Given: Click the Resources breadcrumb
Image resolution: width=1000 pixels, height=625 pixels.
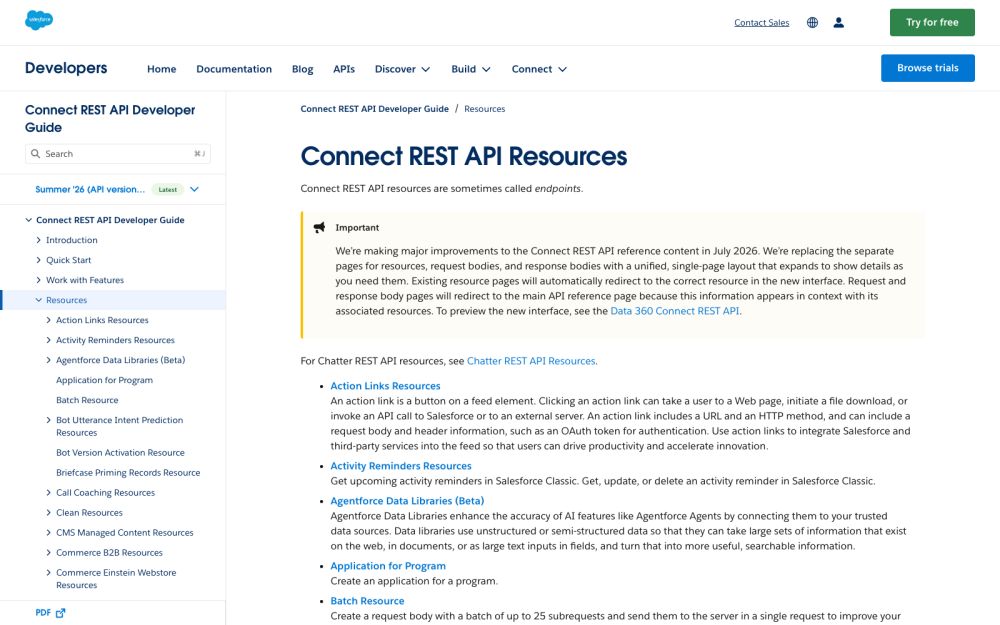Looking at the screenshot, I should 485,109.
